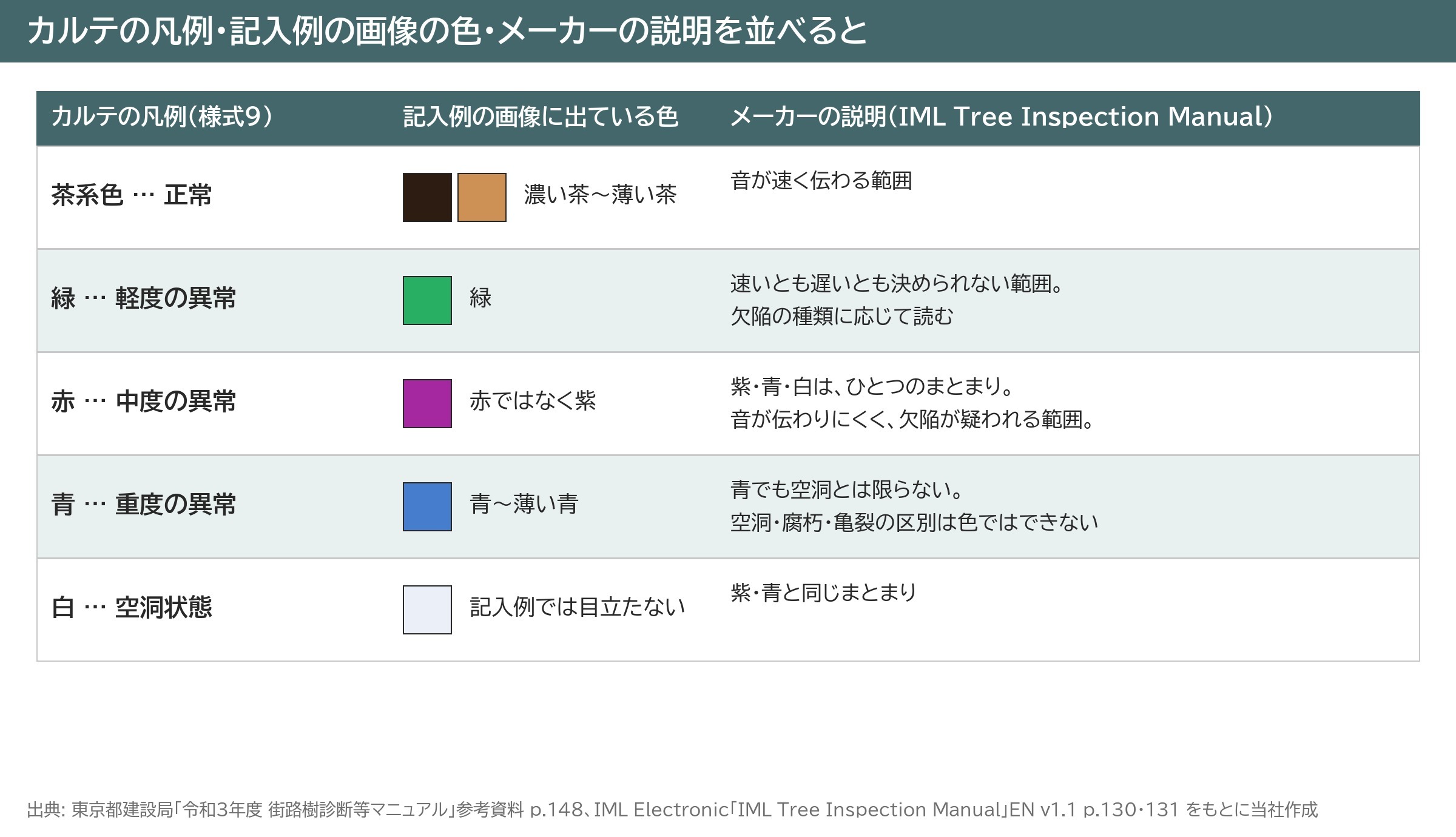Click the label 濃い茶〜薄い茶
This screenshot has height=837, width=1456.
[600, 195]
